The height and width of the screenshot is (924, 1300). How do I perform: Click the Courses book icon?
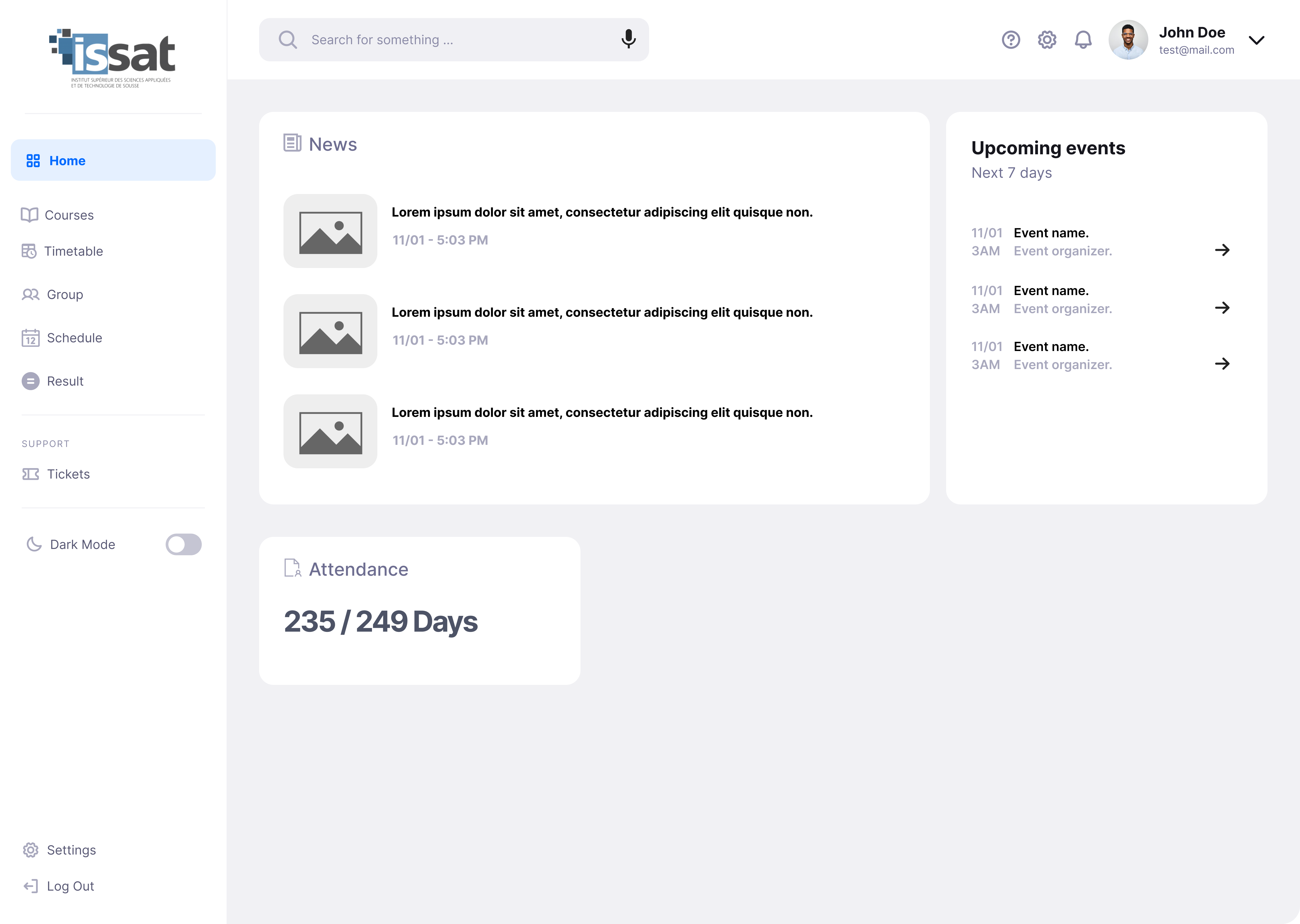click(30, 215)
